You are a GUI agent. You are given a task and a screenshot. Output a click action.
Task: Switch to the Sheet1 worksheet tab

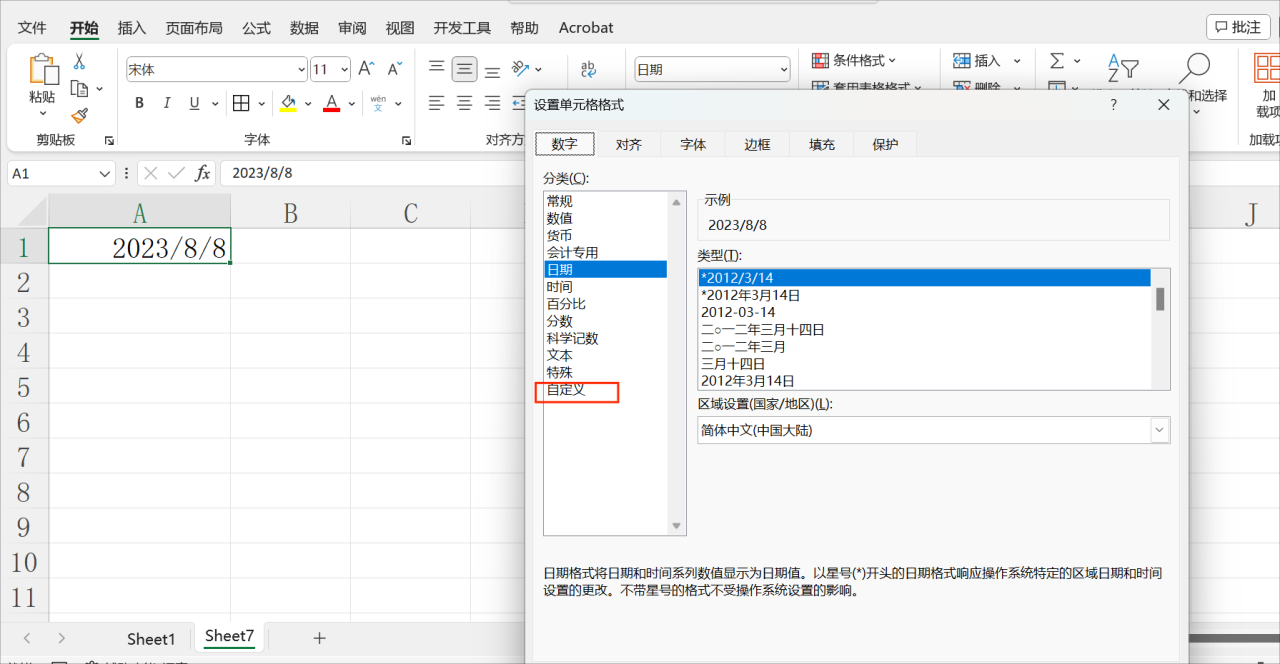click(151, 638)
